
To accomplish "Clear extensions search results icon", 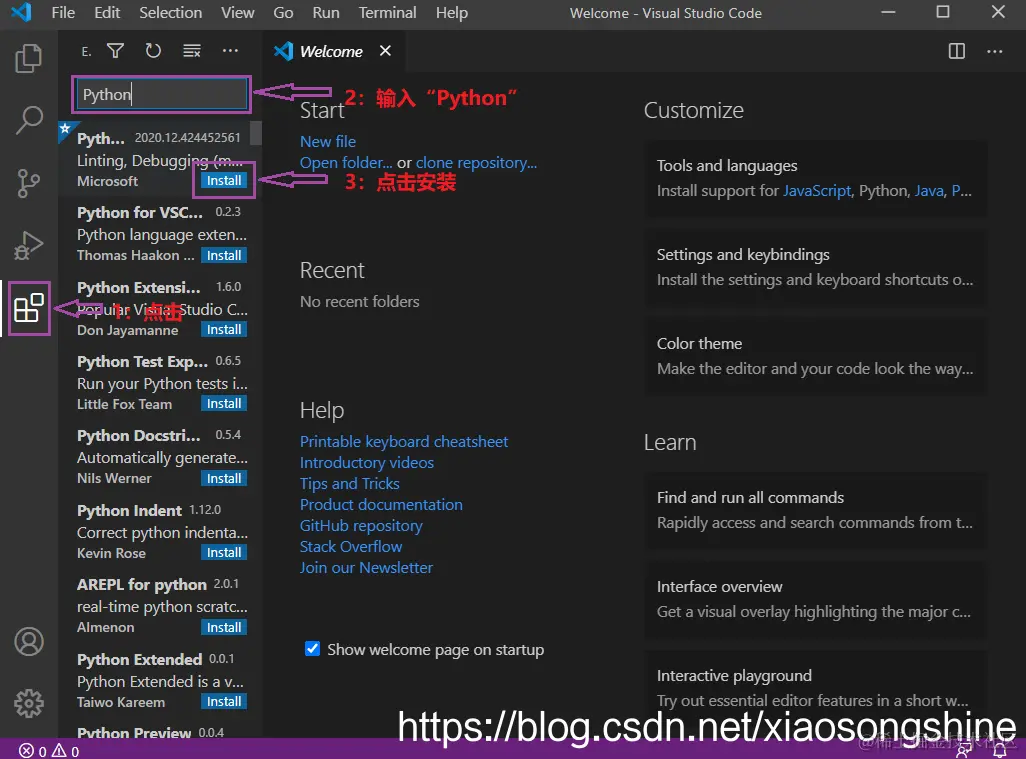I will tap(192, 50).
